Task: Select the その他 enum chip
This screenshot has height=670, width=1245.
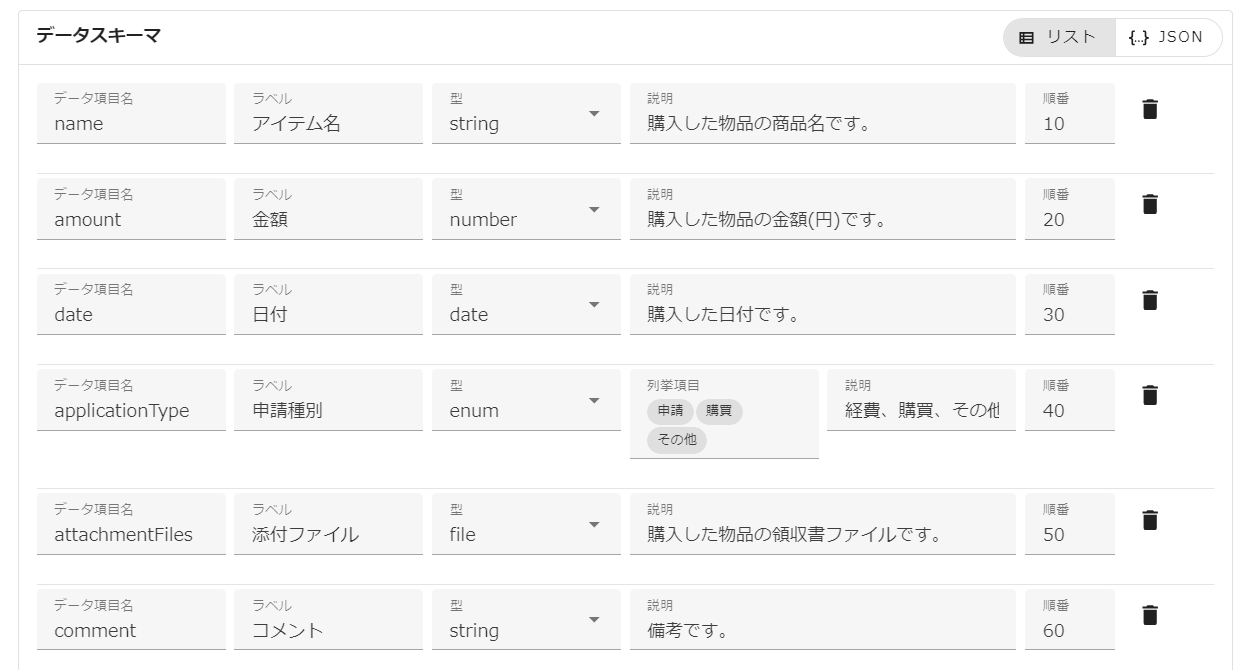Action: (x=677, y=440)
